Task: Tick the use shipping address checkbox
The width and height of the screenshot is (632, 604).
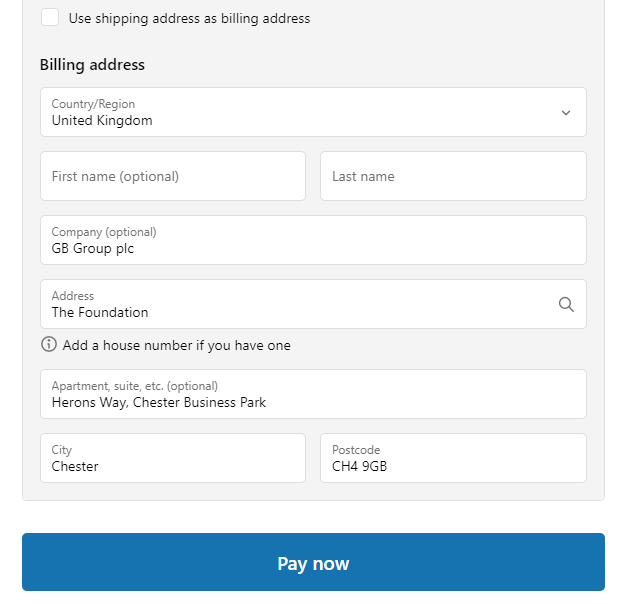Action: point(50,17)
